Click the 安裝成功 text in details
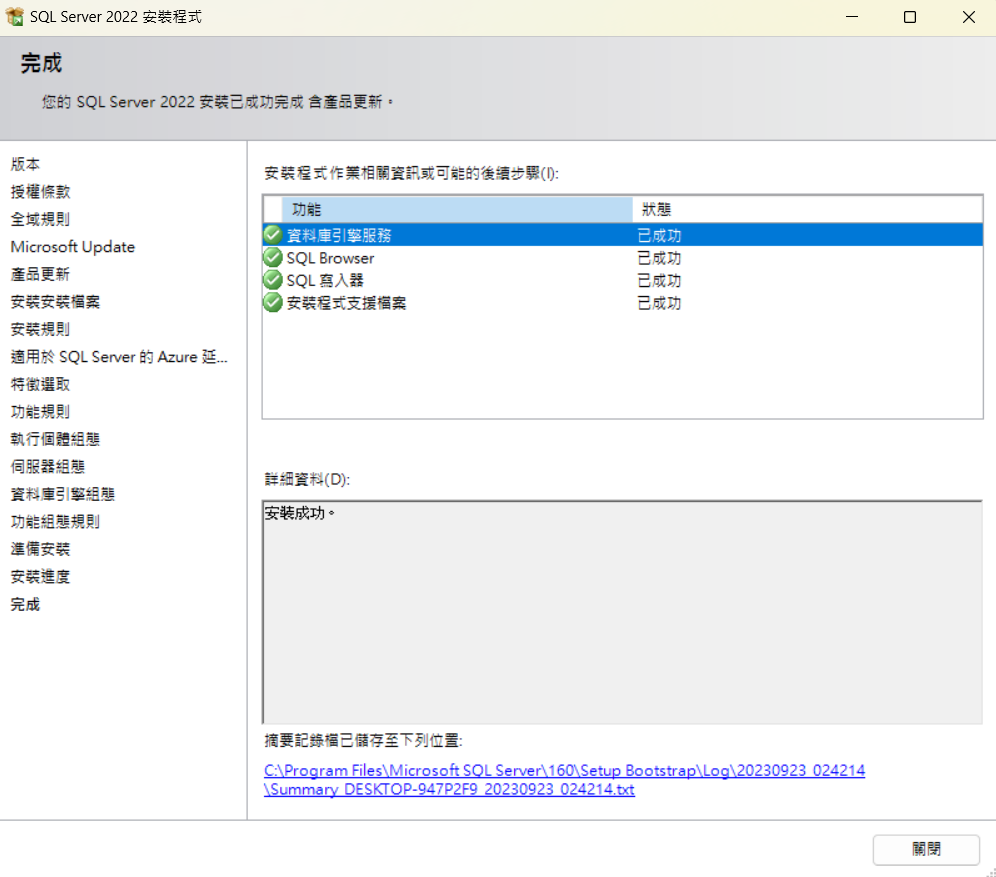The image size is (996, 877). (x=299, y=512)
